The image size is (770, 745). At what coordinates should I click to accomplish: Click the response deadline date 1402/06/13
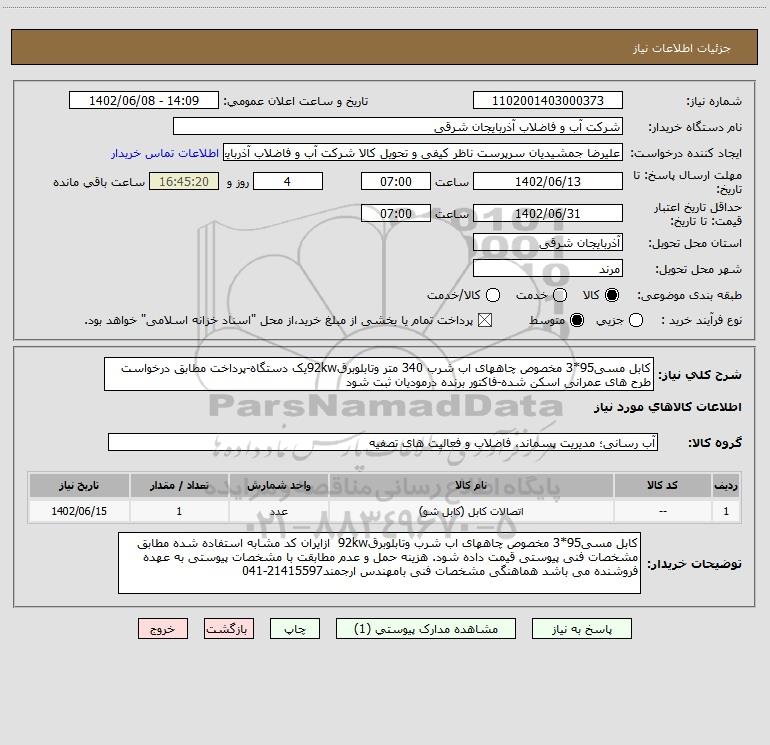[x=548, y=182]
